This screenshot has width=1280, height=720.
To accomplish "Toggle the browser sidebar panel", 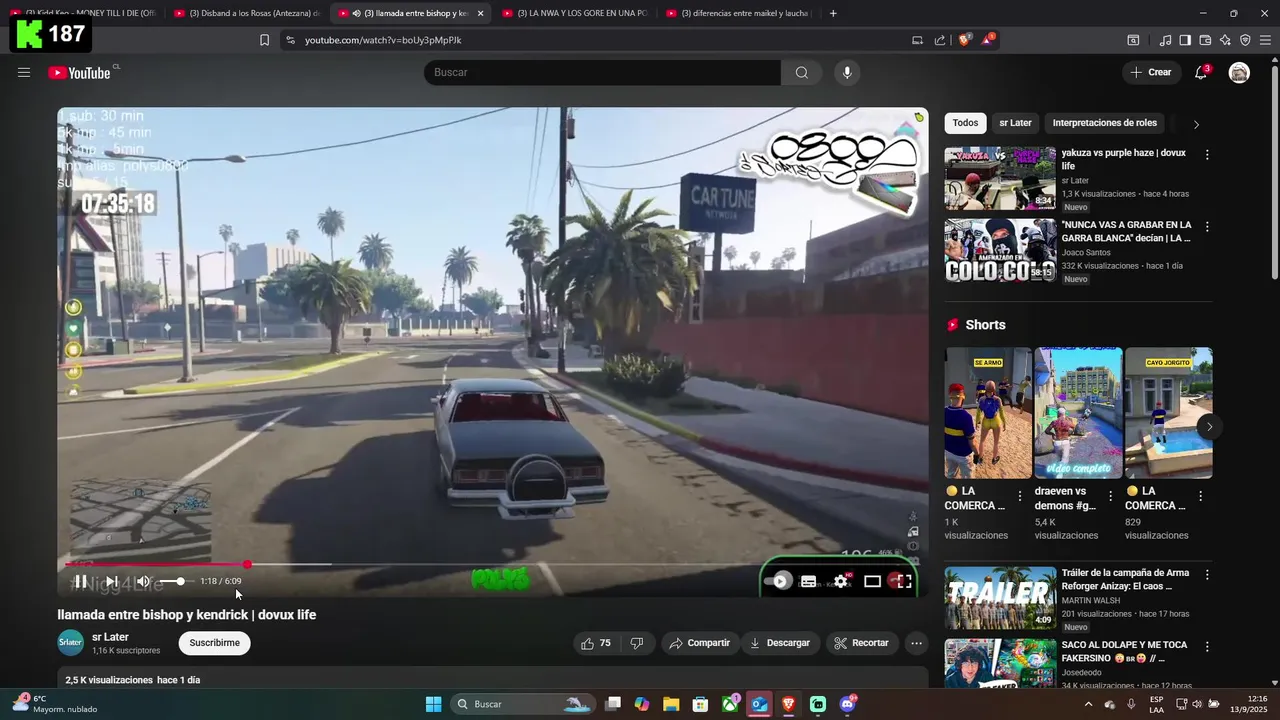I will click(x=1185, y=40).
